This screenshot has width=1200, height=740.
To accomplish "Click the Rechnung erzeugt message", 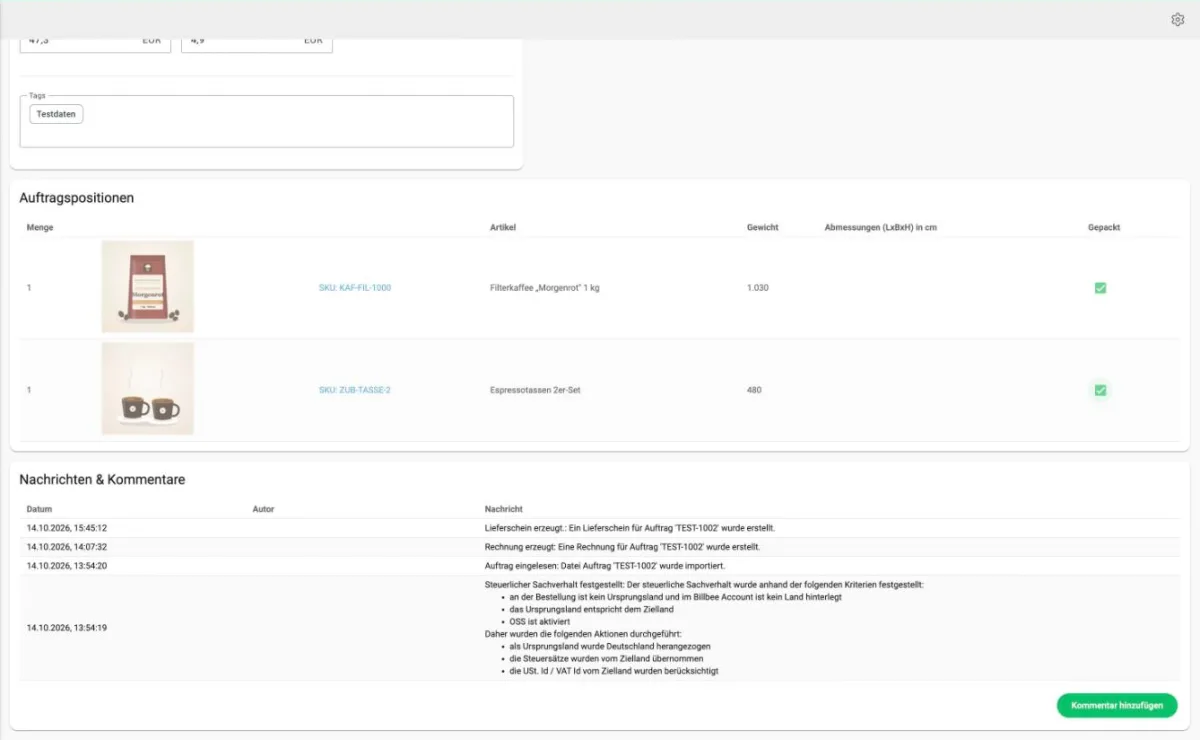I will pos(622,547).
